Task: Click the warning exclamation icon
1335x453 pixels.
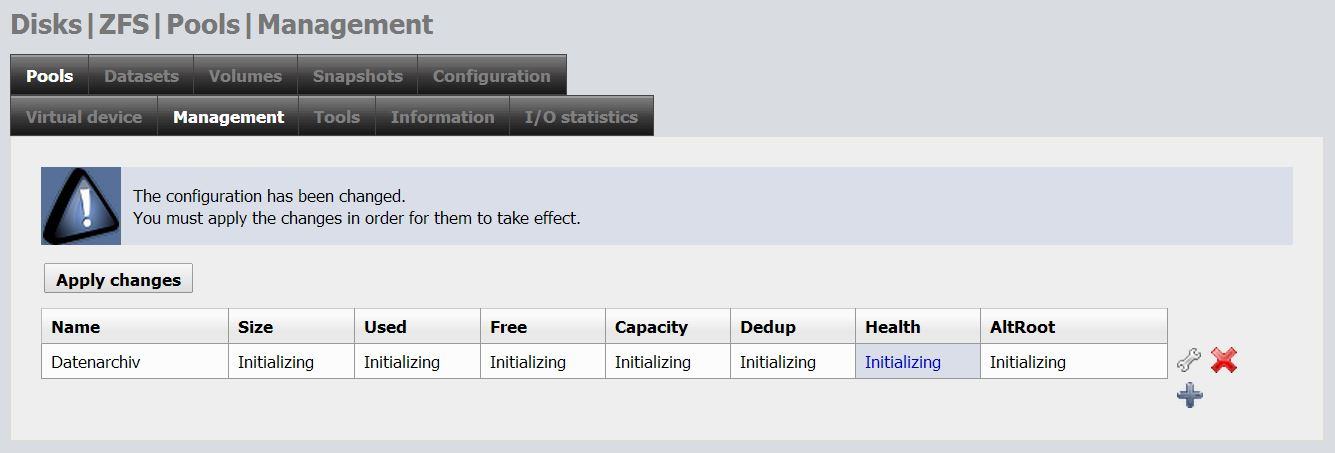Action: click(81, 206)
